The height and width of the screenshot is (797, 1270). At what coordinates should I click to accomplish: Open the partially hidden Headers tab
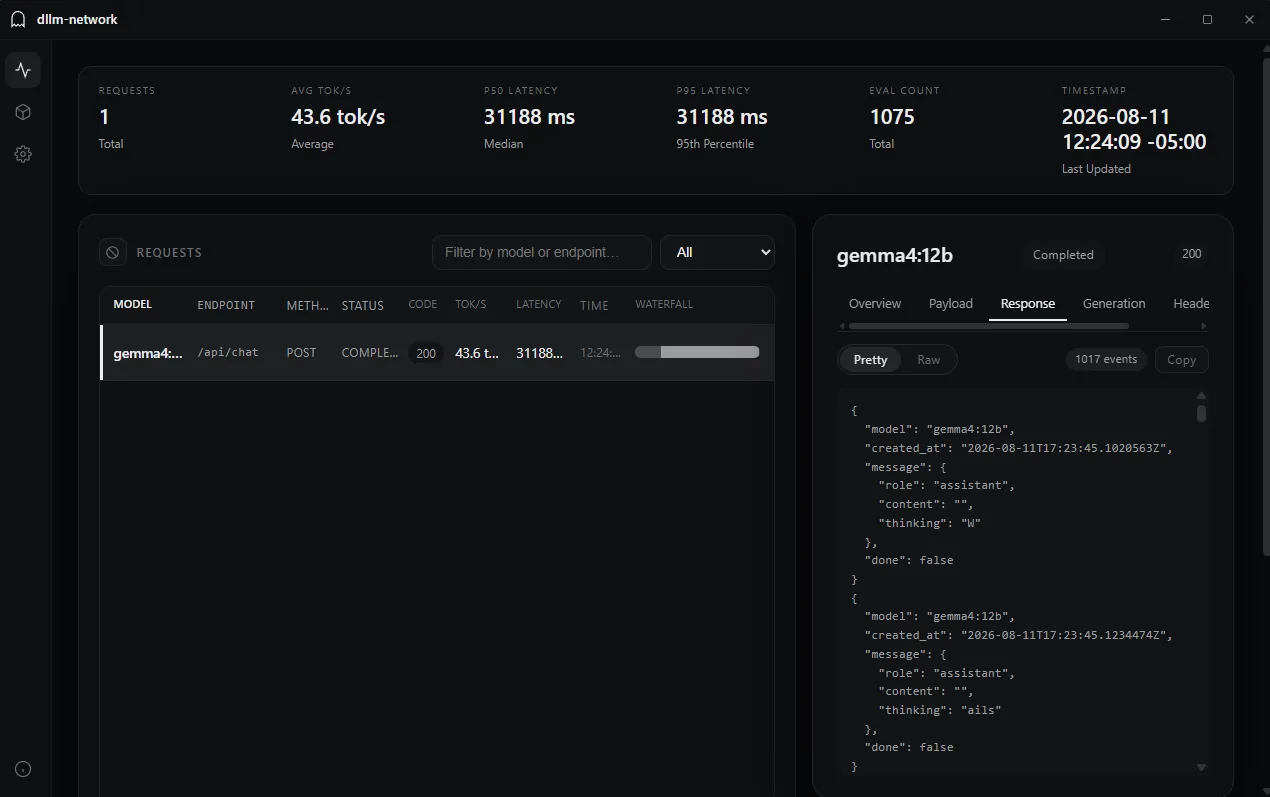click(1191, 304)
